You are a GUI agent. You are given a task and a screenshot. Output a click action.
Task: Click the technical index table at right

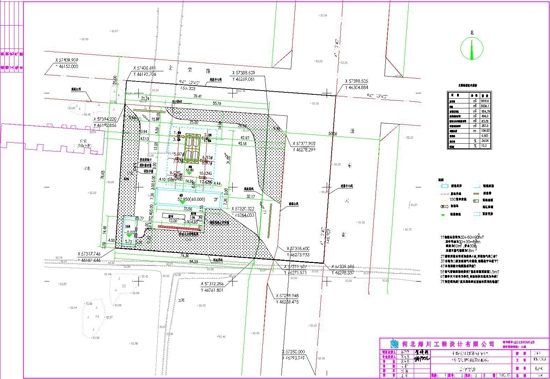(469, 120)
